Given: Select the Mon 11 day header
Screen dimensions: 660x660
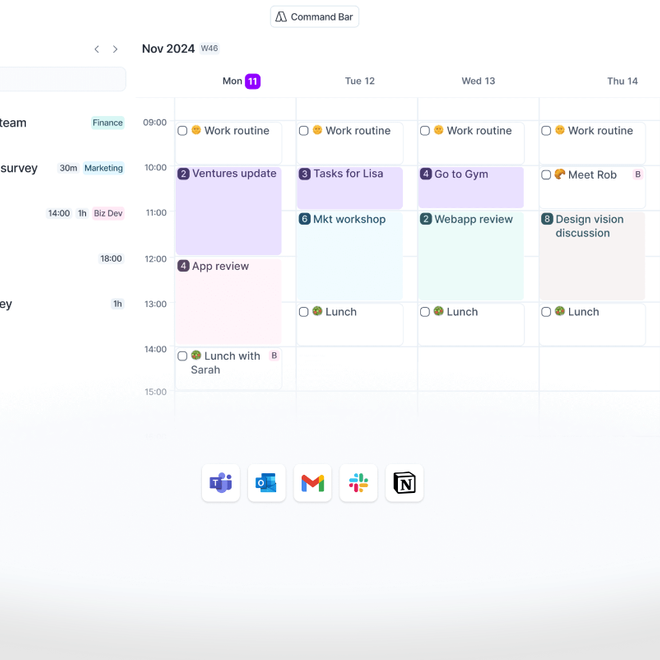Looking at the screenshot, I should 241,81.
